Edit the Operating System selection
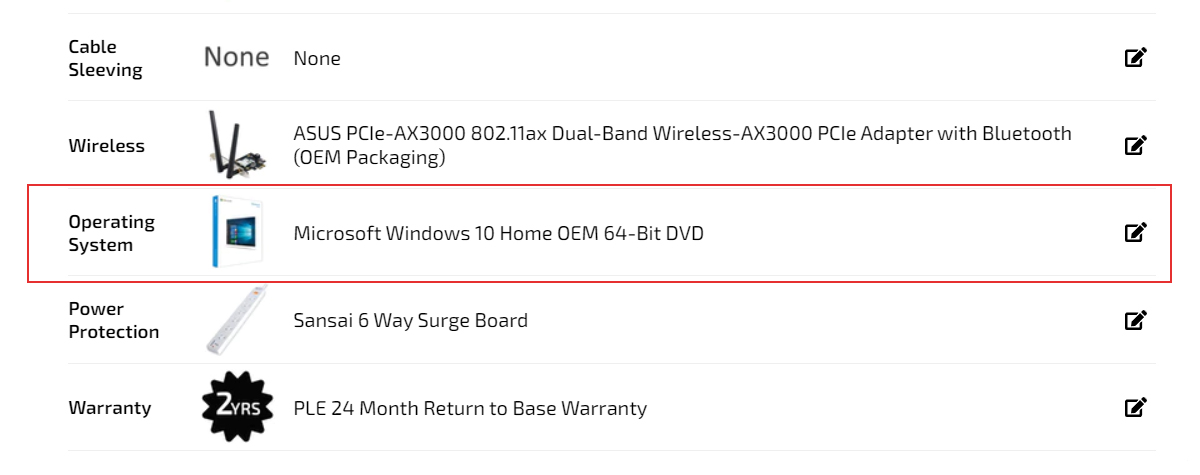 click(x=1135, y=233)
